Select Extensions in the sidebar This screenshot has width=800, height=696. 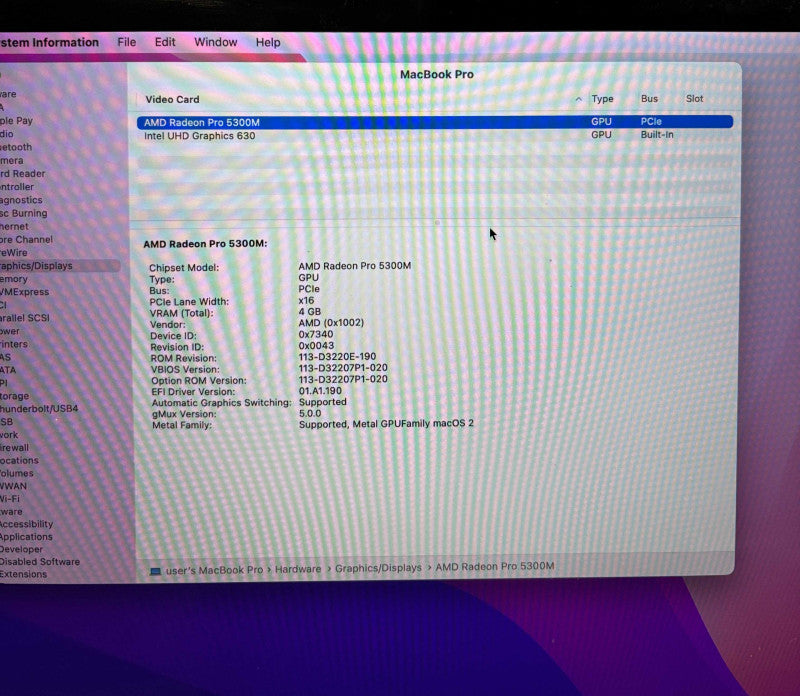click(23, 574)
